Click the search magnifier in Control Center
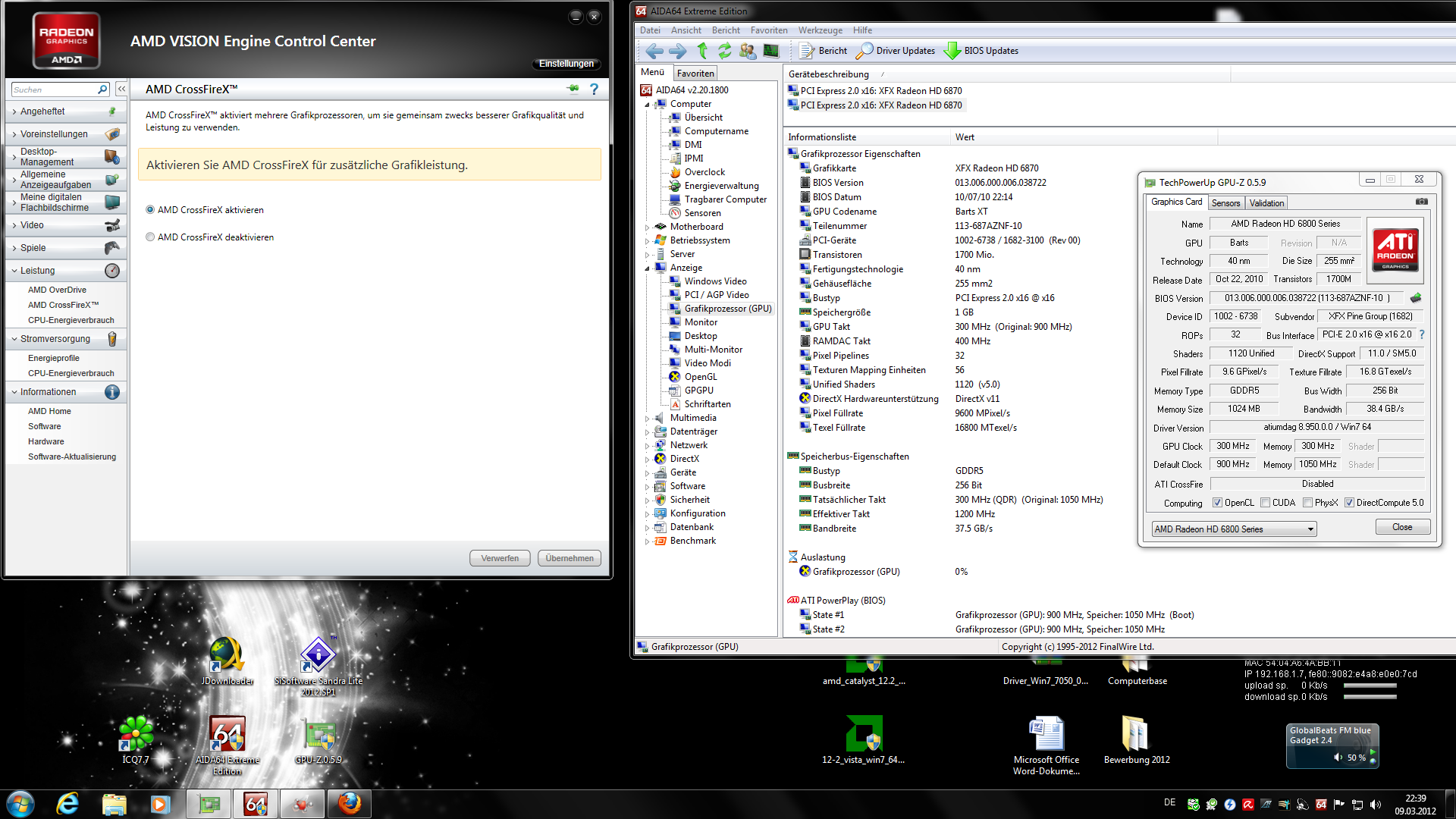Image resolution: width=1456 pixels, height=819 pixels. click(102, 89)
